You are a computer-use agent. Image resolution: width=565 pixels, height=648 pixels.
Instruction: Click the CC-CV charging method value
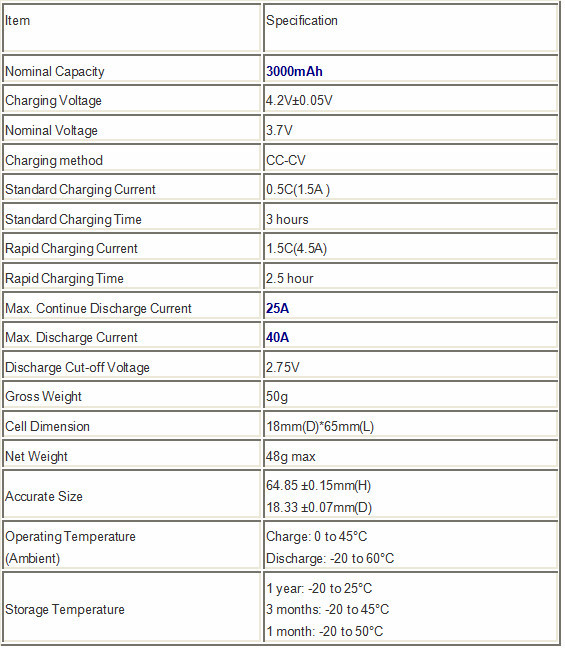pyautogui.click(x=286, y=160)
